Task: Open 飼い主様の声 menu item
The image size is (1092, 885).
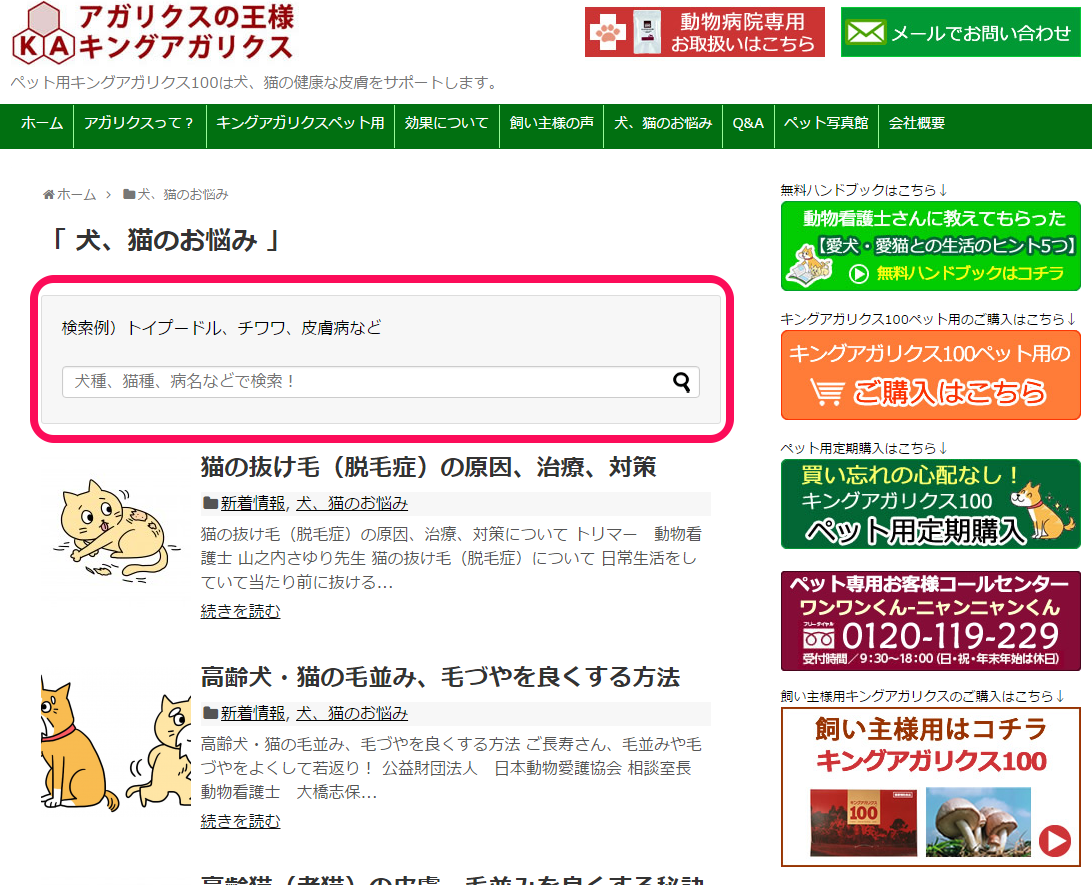Action: click(x=551, y=123)
